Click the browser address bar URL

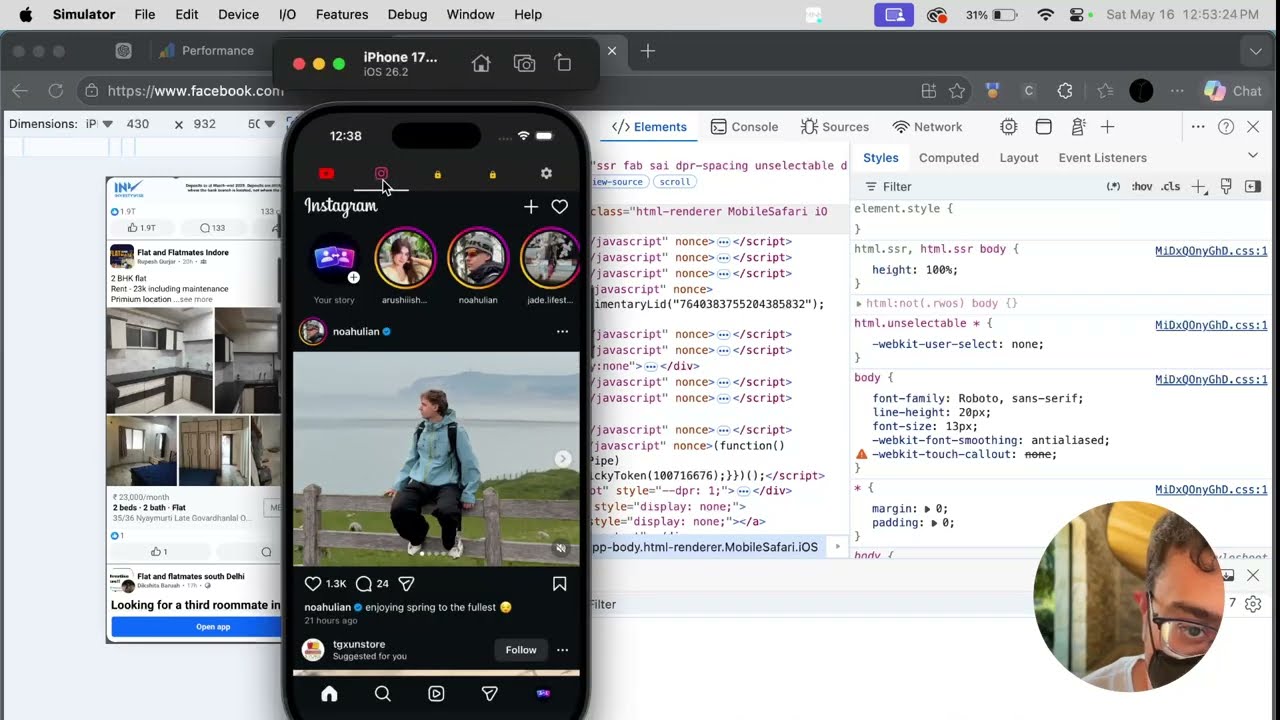[x=195, y=91]
